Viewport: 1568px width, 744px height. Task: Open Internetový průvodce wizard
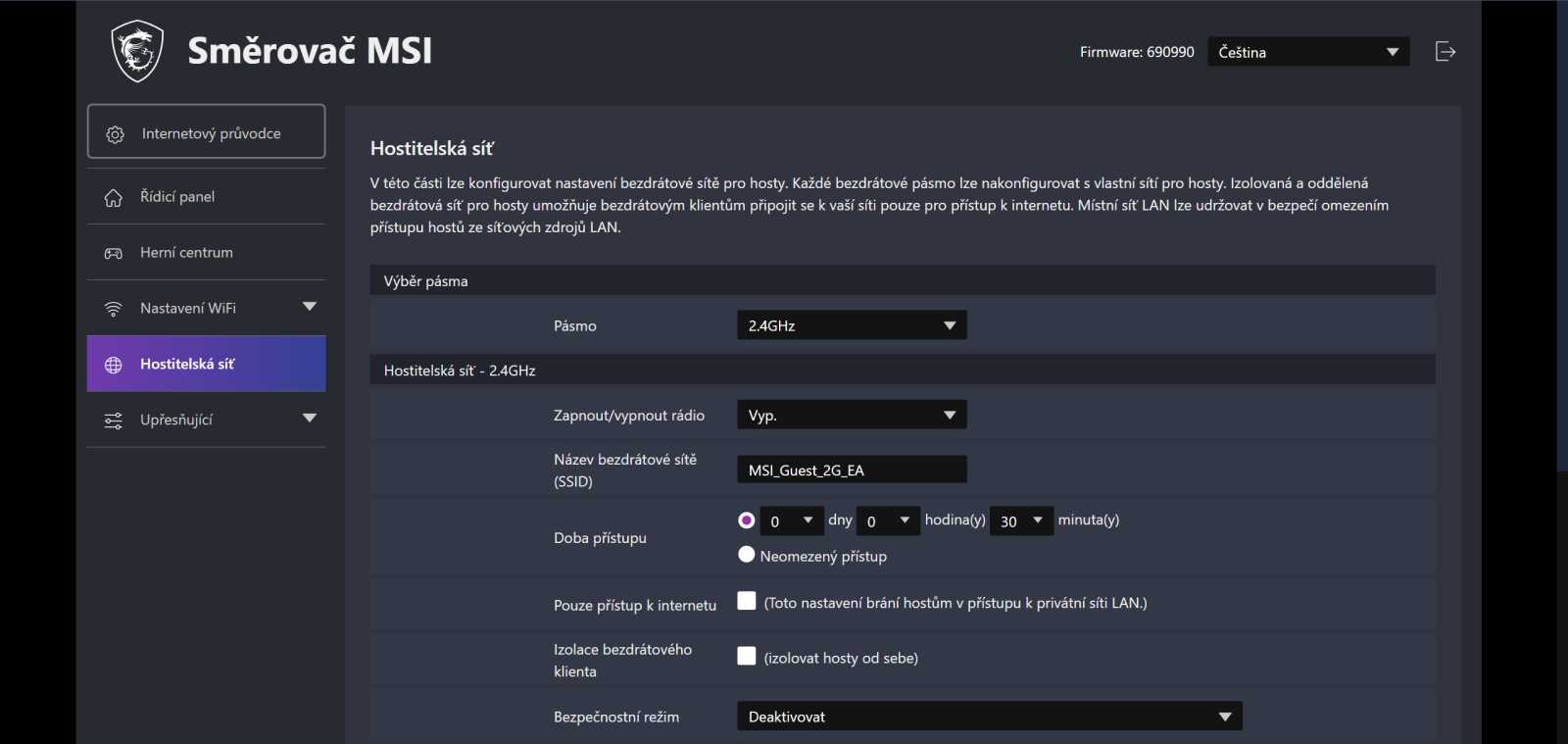click(206, 131)
